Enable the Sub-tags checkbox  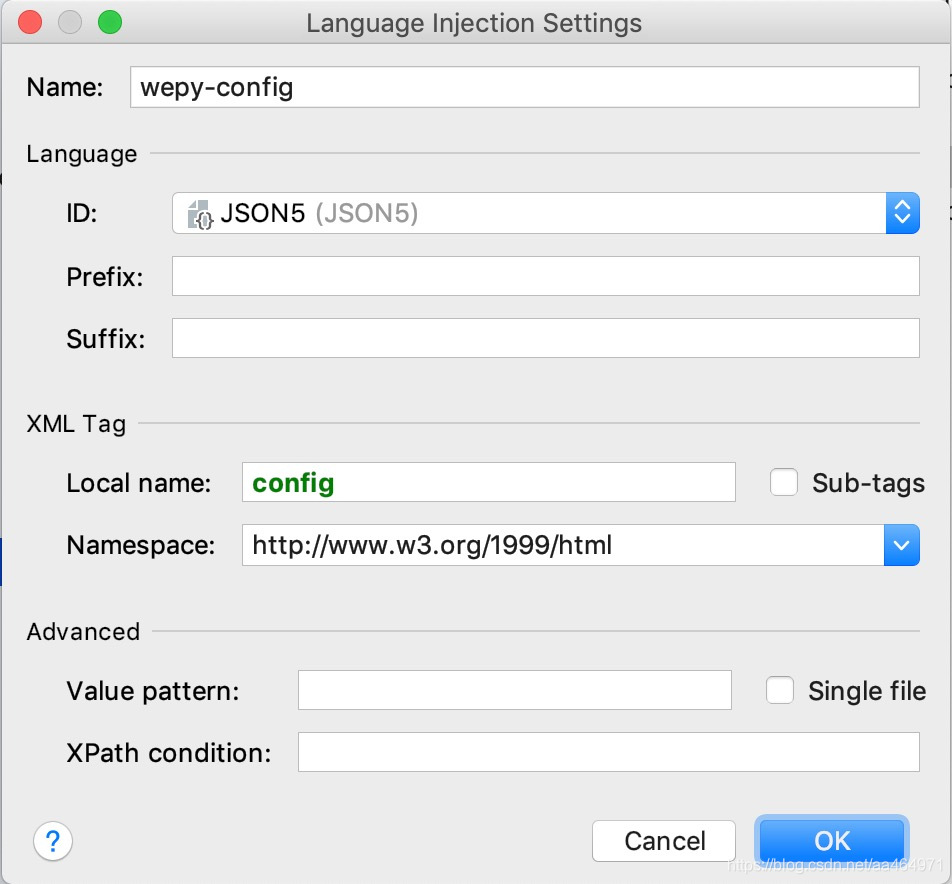784,483
